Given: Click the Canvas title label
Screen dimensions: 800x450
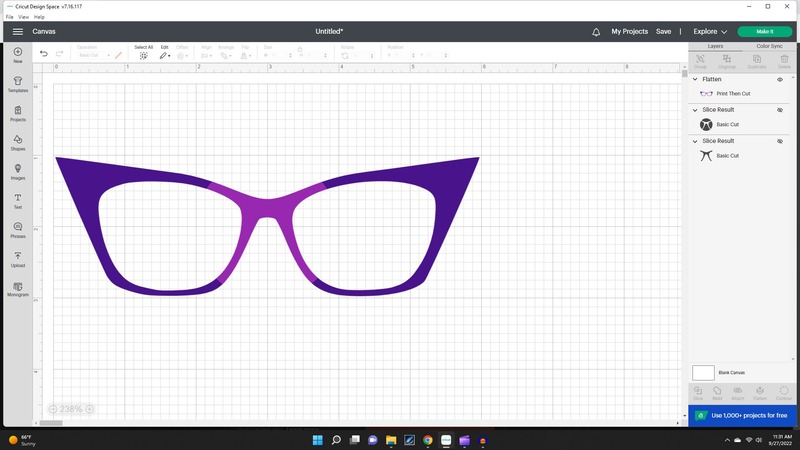Looking at the screenshot, I should [x=44, y=32].
